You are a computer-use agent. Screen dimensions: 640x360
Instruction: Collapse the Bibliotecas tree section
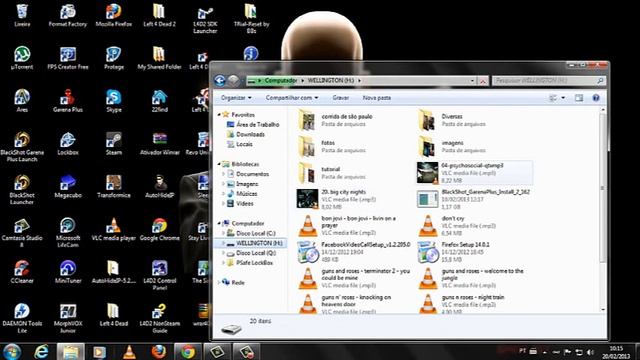point(219,164)
